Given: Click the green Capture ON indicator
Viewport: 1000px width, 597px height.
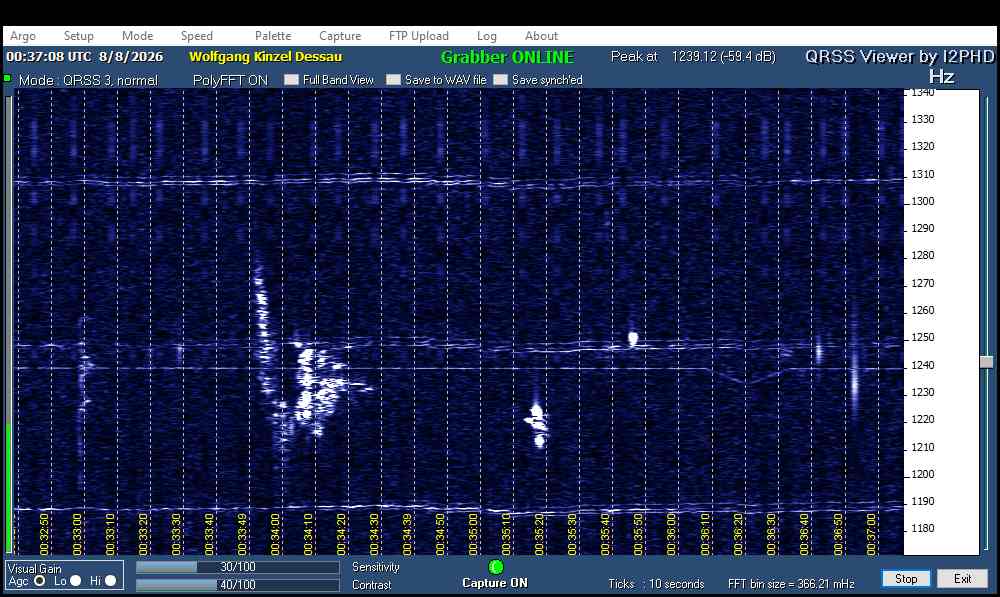Looking at the screenshot, I should pos(496,566).
